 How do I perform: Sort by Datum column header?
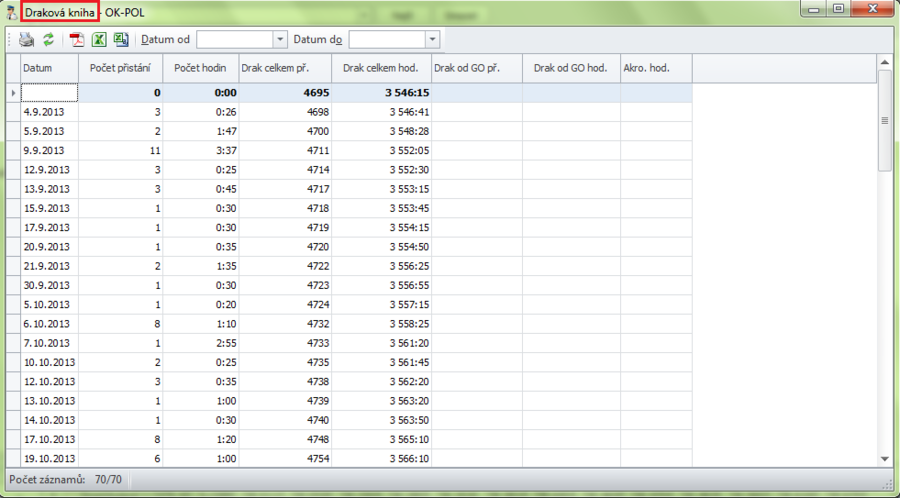49,68
